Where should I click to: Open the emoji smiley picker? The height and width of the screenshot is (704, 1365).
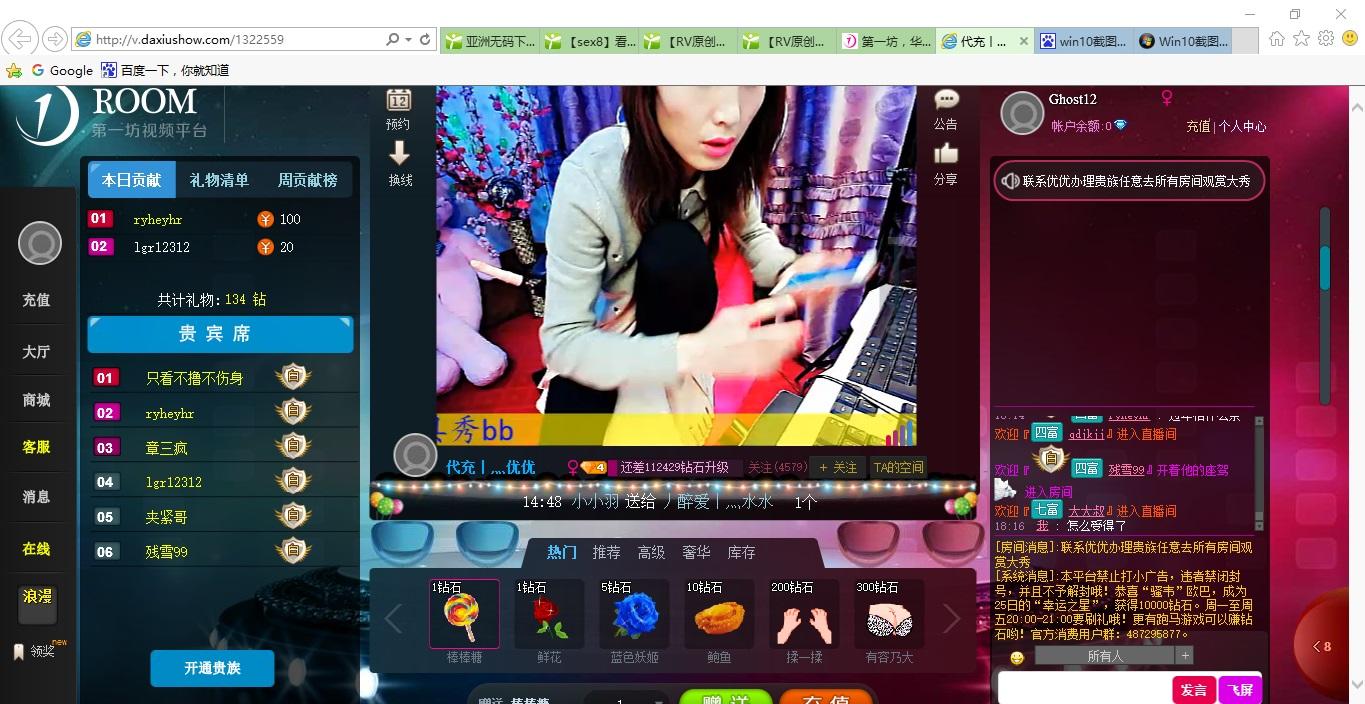[1017, 658]
